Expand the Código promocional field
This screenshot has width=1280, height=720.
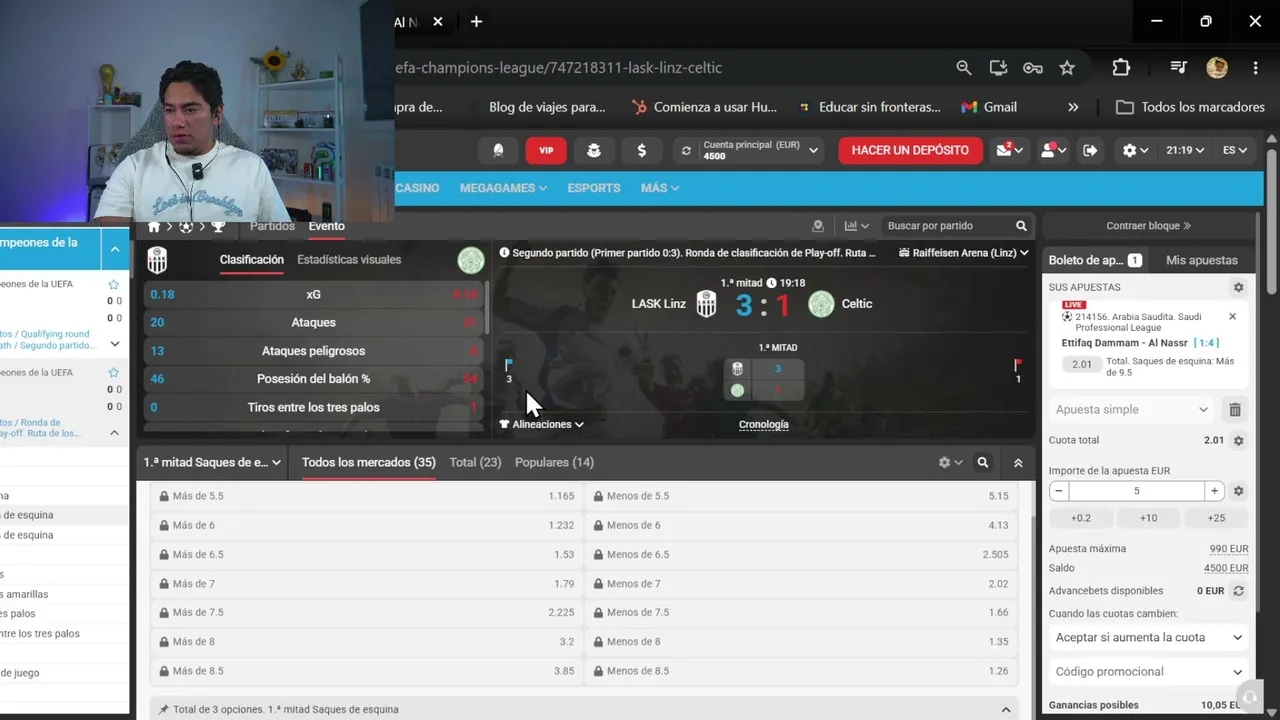(1148, 672)
